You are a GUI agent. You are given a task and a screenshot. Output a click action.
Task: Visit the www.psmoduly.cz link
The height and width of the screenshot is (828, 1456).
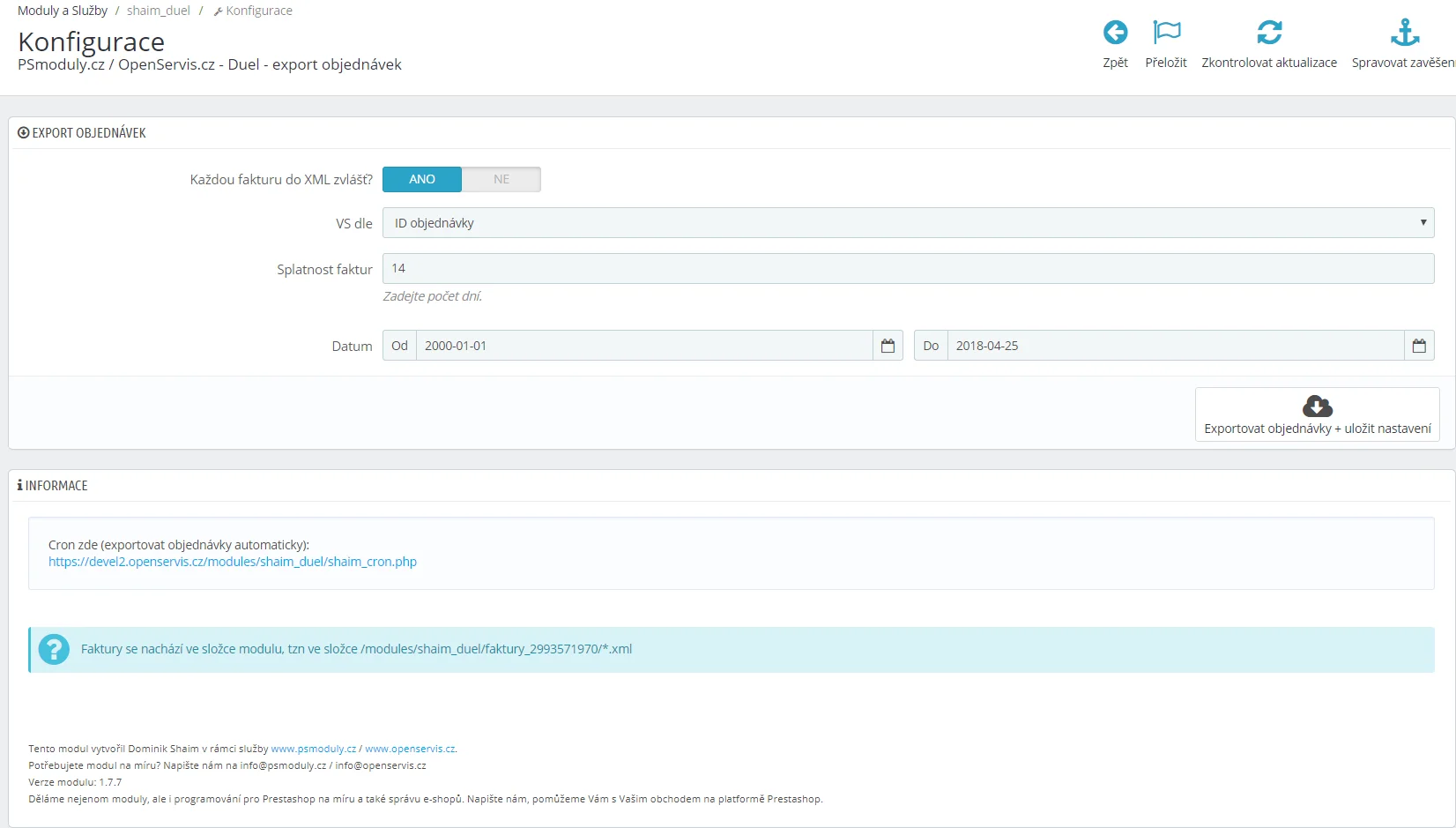314,749
